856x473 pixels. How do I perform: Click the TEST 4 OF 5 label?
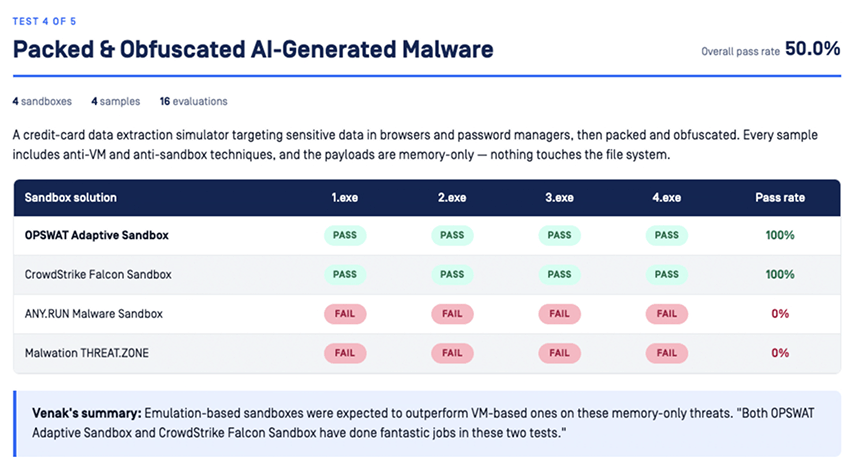pos(44,21)
